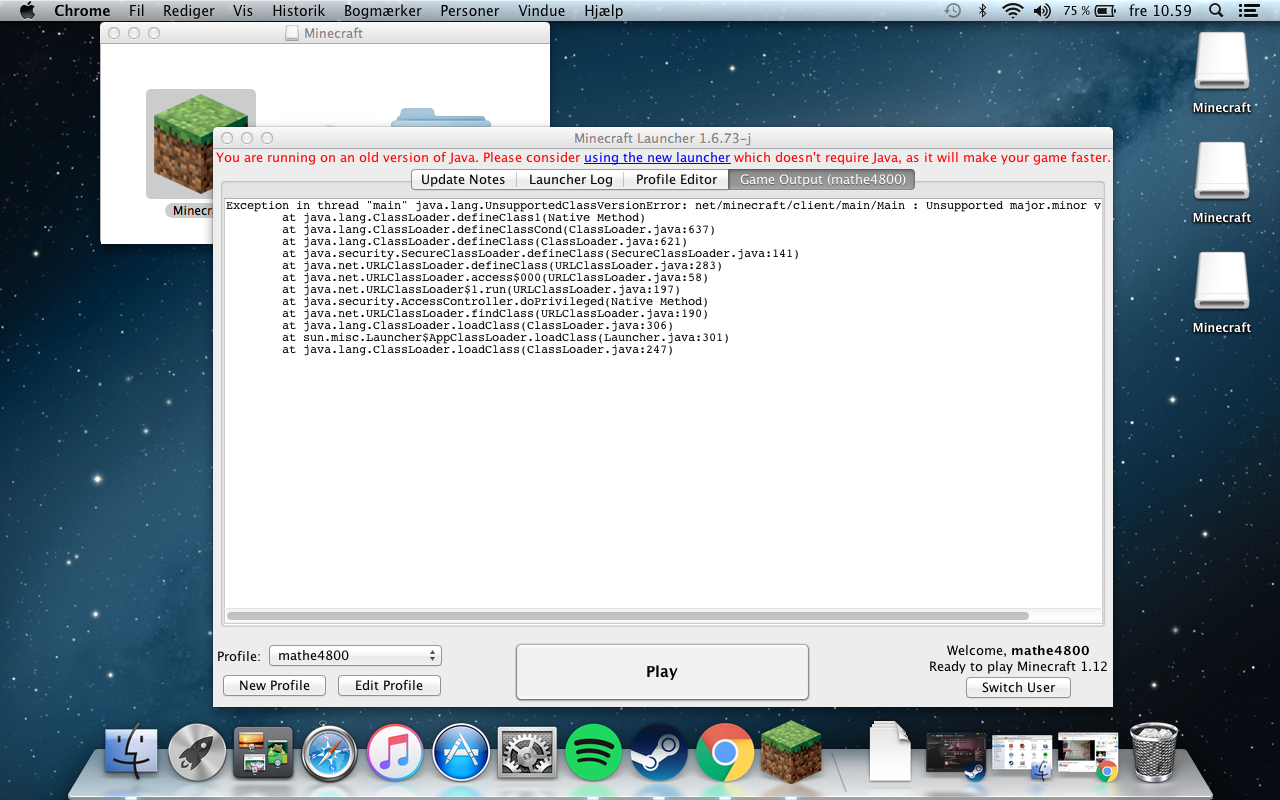Open the volume control in the menu bar
Image resolution: width=1280 pixels, height=800 pixels.
(x=1042, y=11)
